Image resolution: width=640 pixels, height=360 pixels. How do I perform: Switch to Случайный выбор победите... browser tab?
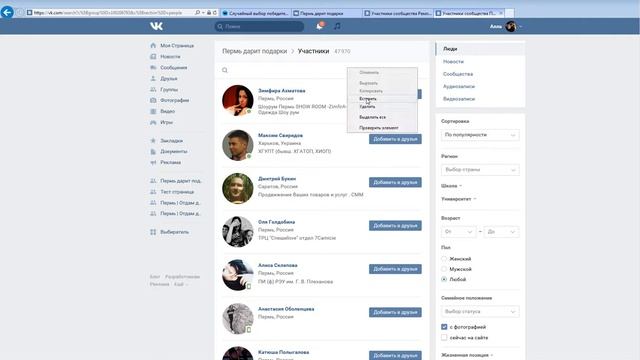256,13
